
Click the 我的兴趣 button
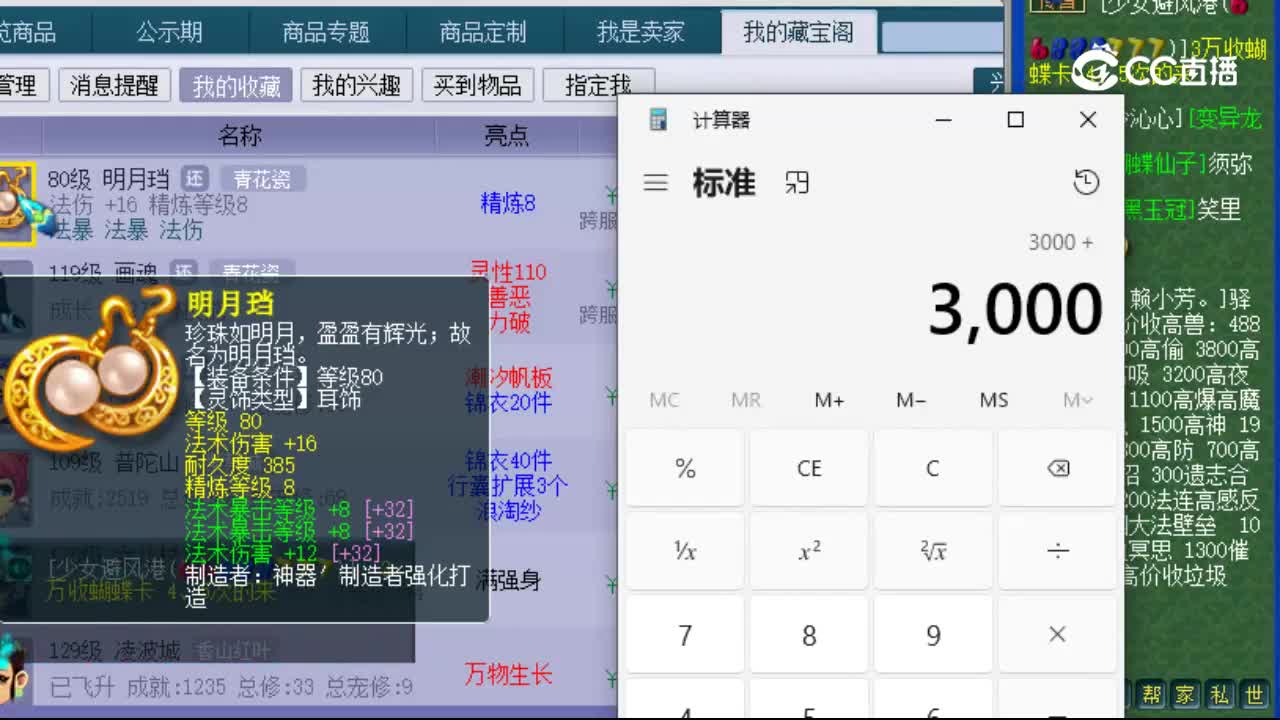click(357, 85)
